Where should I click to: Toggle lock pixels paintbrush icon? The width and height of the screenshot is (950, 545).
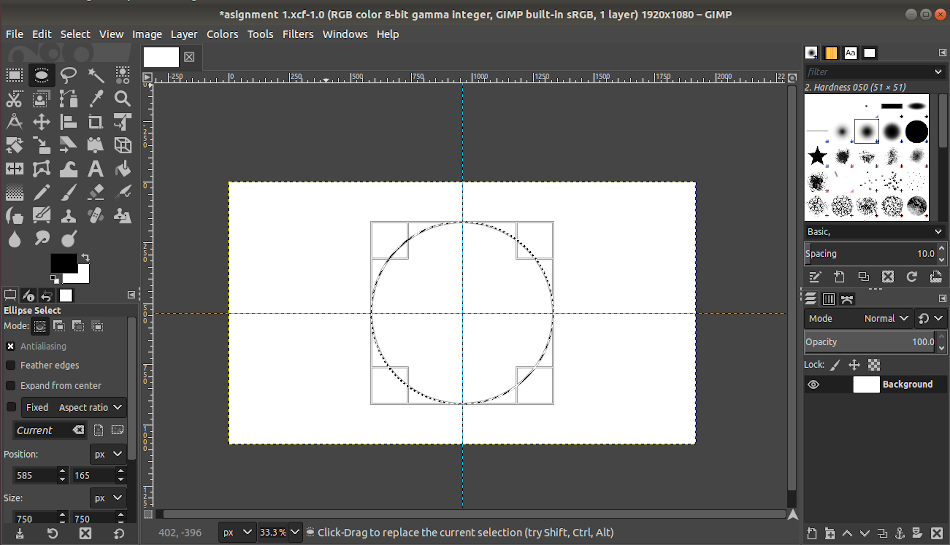click(835, 365)
